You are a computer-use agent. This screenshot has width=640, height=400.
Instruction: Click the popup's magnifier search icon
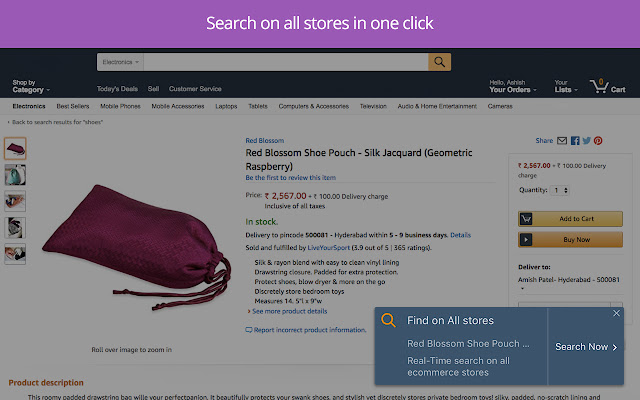388,321
